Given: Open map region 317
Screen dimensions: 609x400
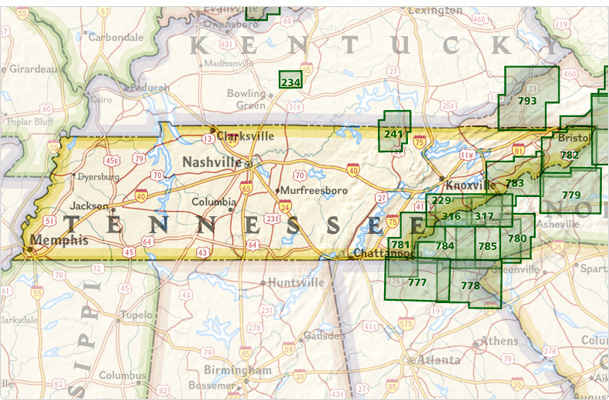Looking at the screenshot, I should pos(484,217).
